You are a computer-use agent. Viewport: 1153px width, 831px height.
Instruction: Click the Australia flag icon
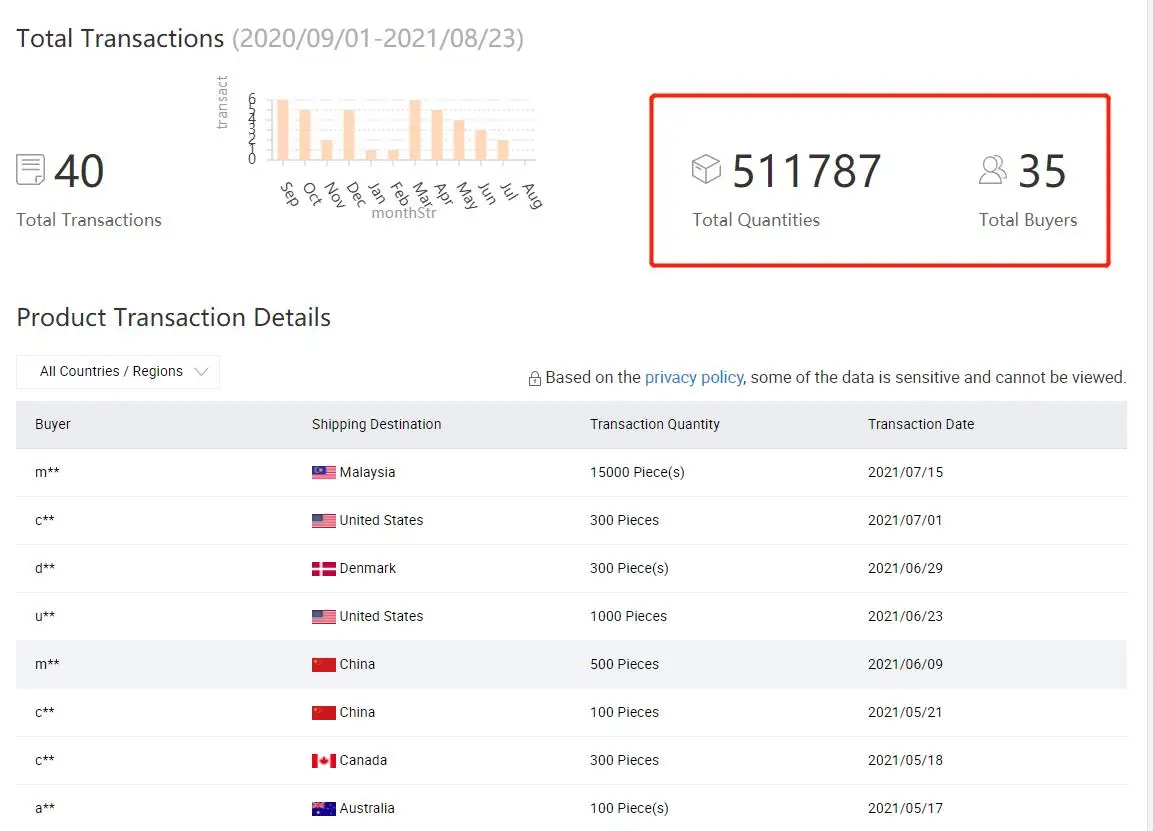click(x=323, y=808)
